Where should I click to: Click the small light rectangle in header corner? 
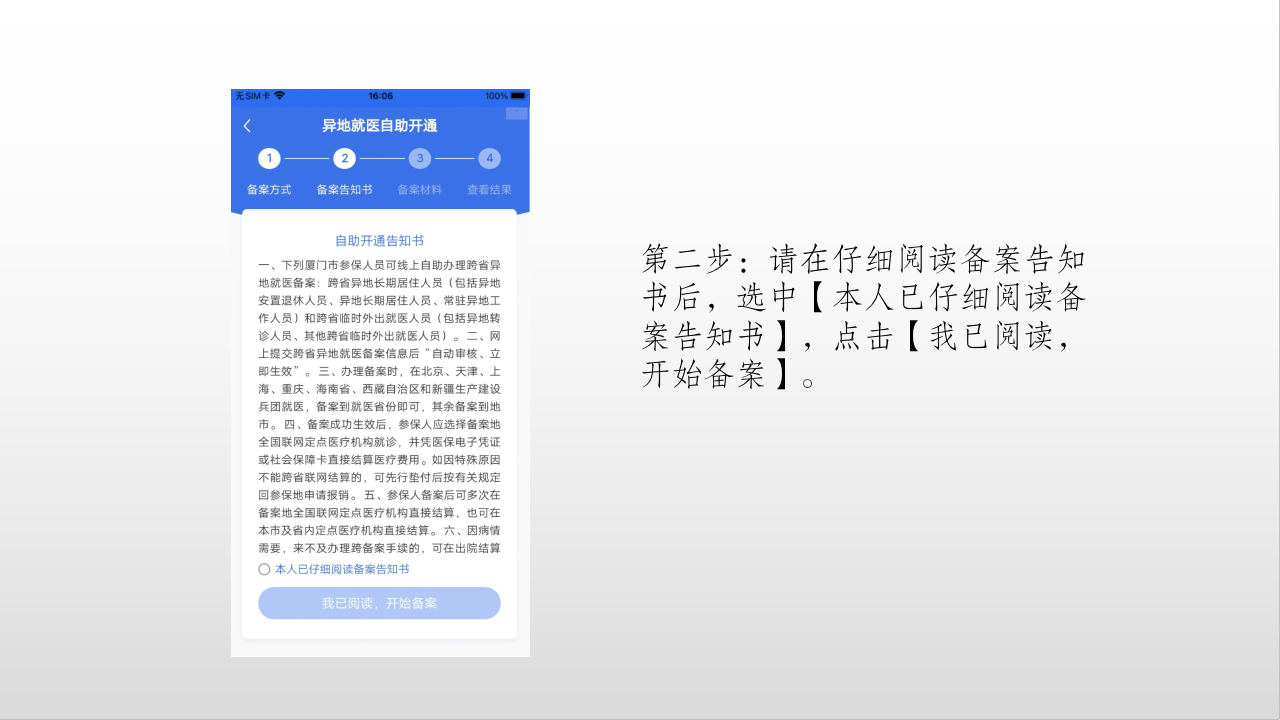click(x=516, y=113)
